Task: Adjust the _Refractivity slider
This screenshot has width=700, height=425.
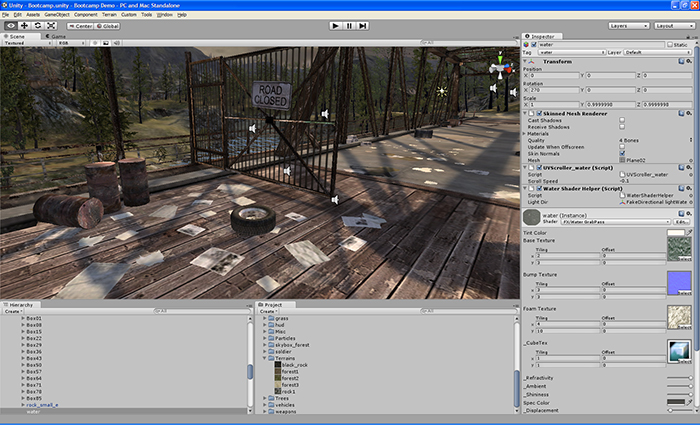Action: click(679, 378)
